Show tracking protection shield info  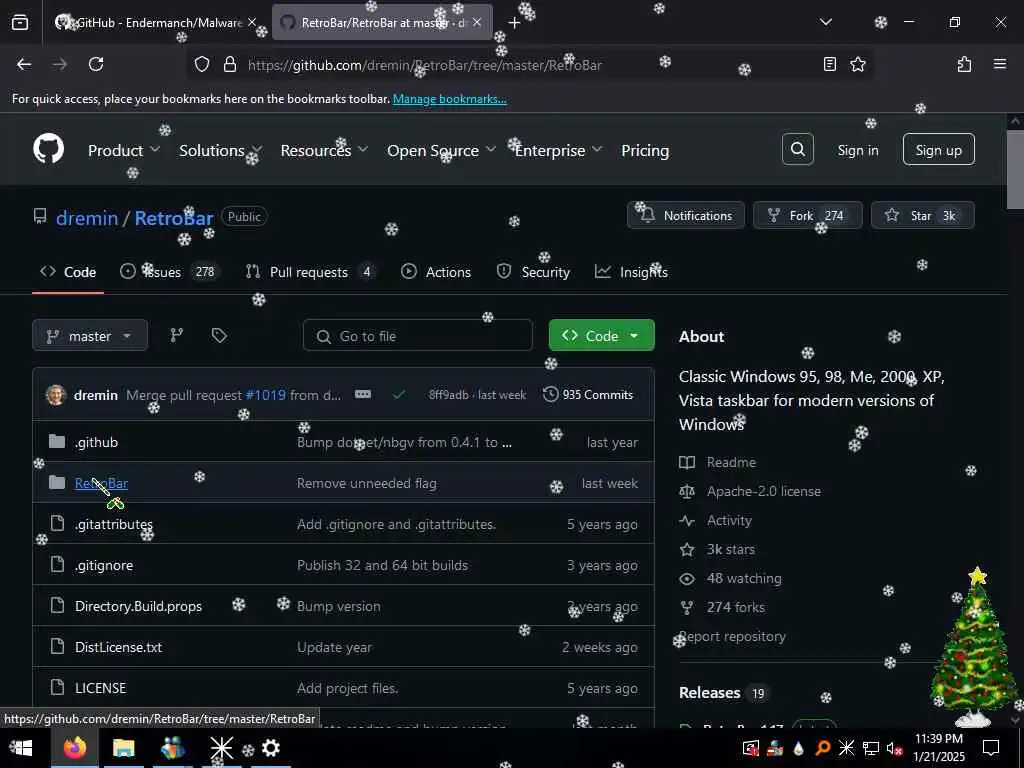[x=202, y=64]
